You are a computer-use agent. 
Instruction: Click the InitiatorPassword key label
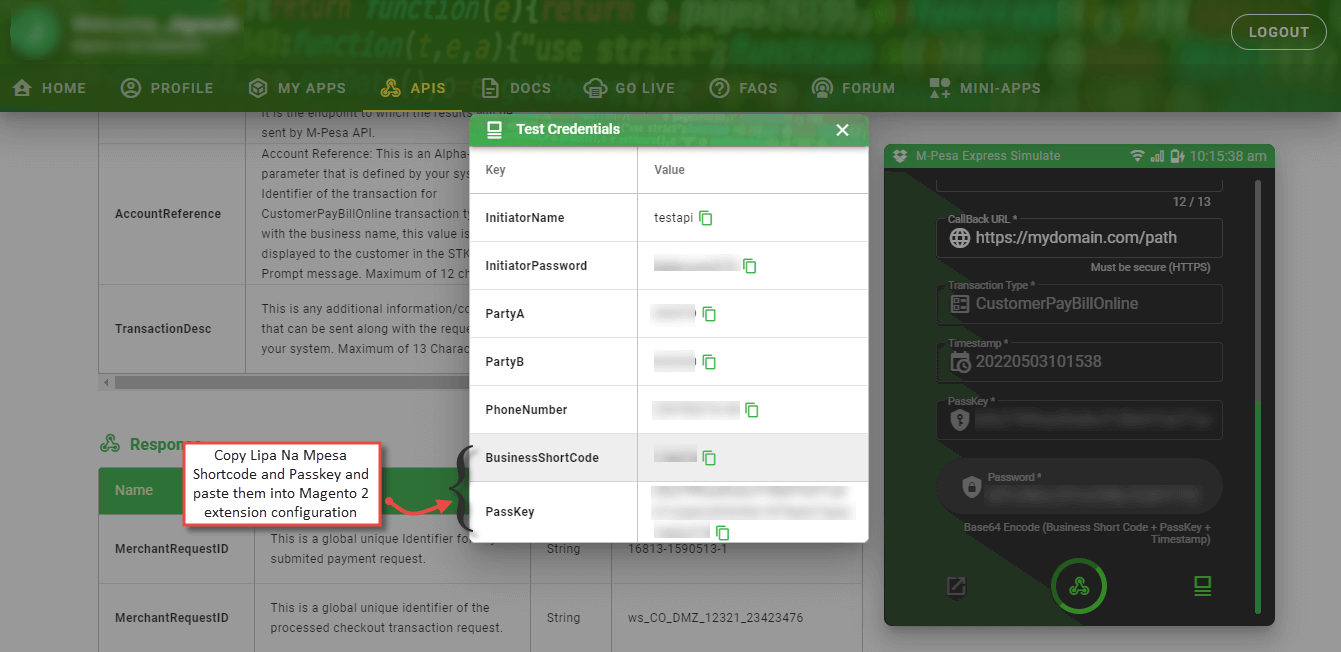[x=536, y=266]
